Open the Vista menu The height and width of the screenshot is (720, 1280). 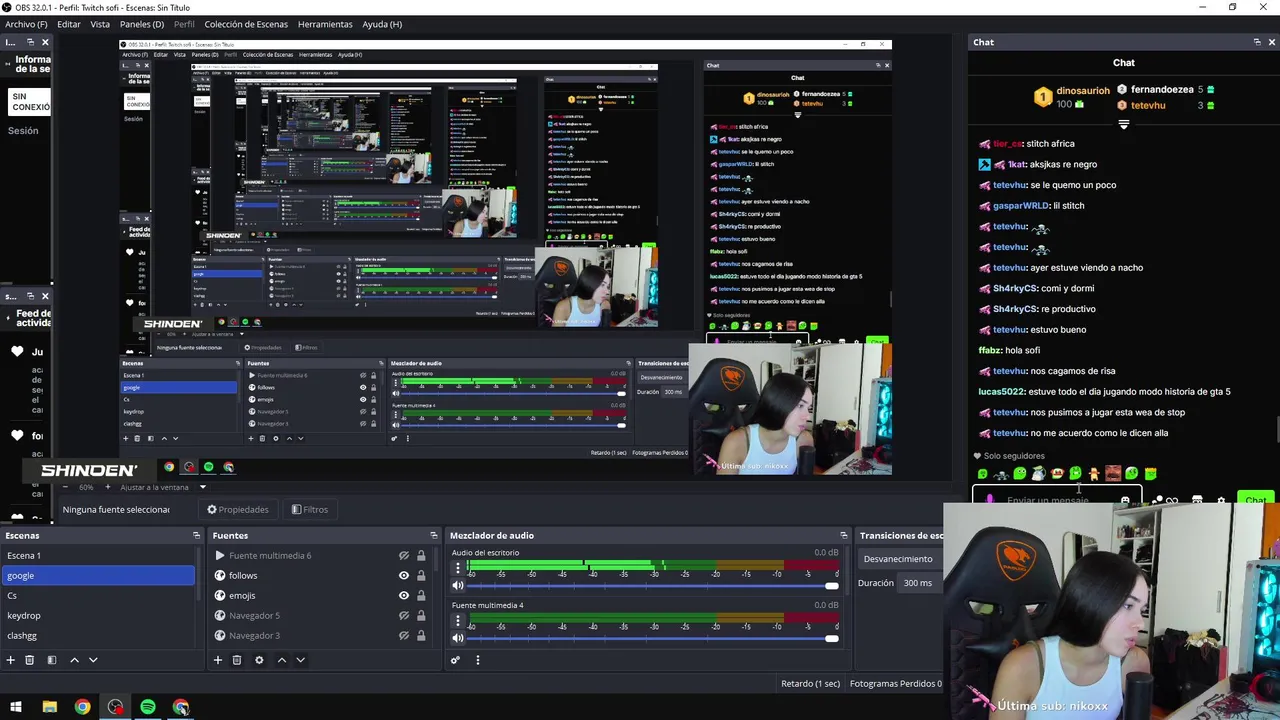tap(100, 24)
